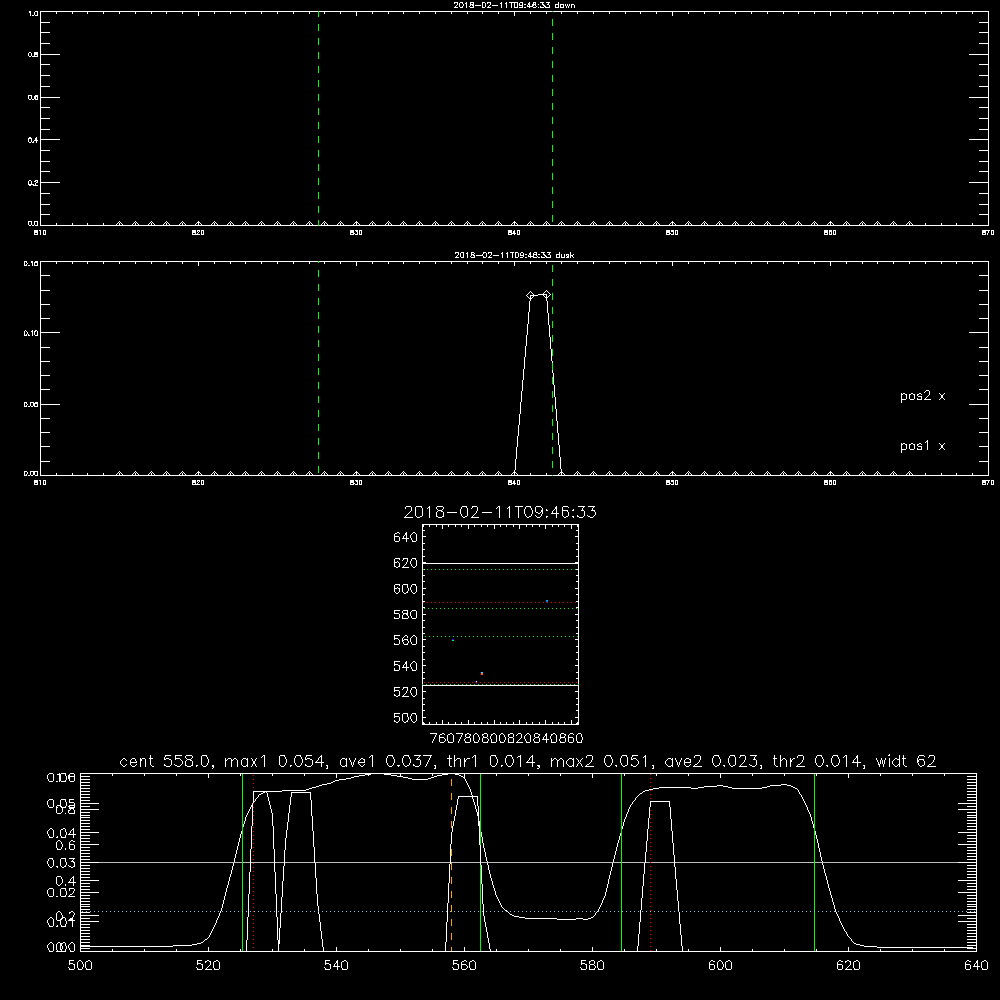Click the blue point near 590 in middle plot
The height and width of the screenshot is (1000, 1000).
coord(547,601)
